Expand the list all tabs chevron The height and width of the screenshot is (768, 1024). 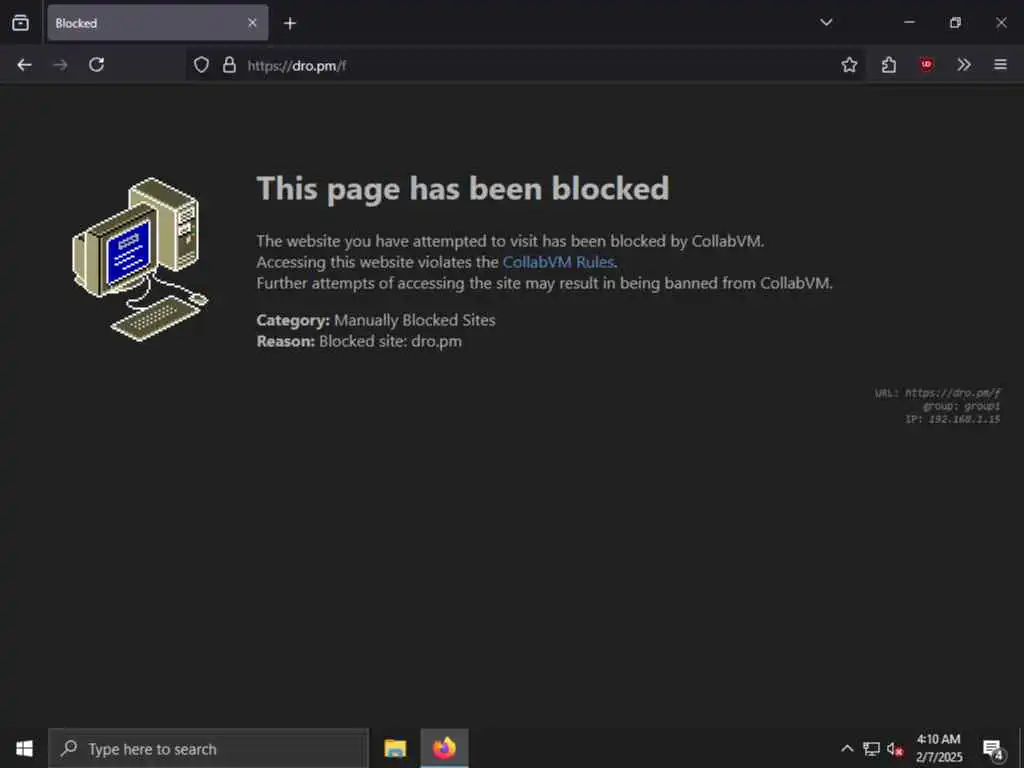point(826,22)
